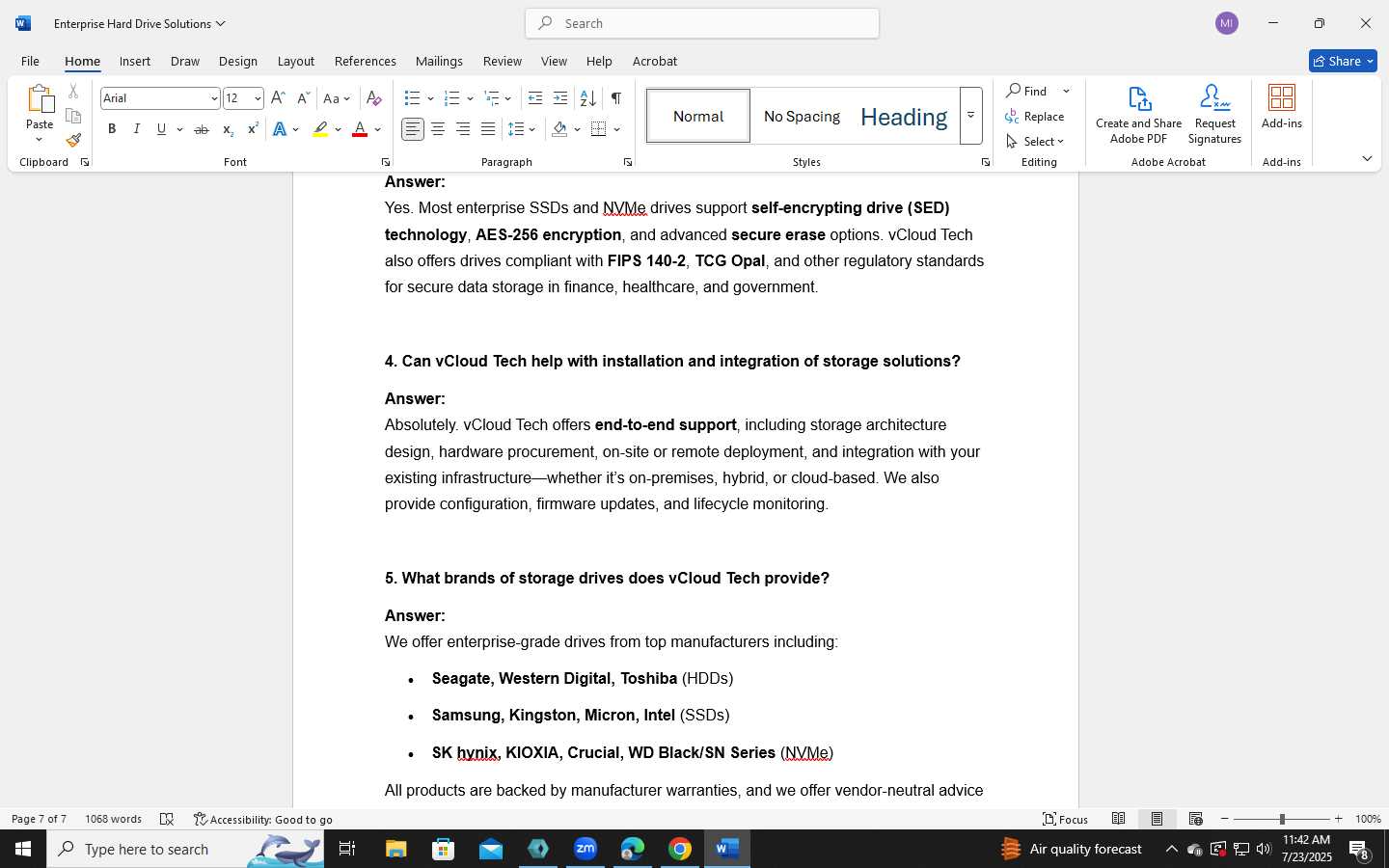Apply the Heading style

[904, 116]
